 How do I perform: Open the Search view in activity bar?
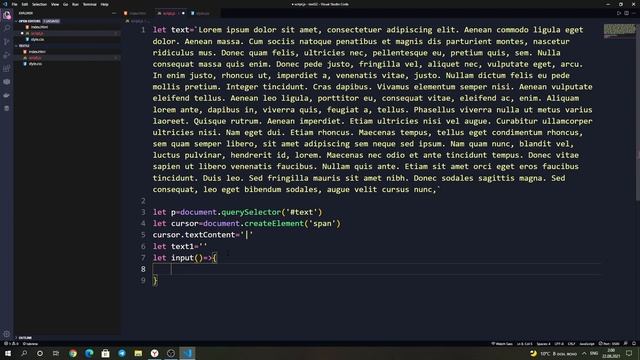point(7,28)
